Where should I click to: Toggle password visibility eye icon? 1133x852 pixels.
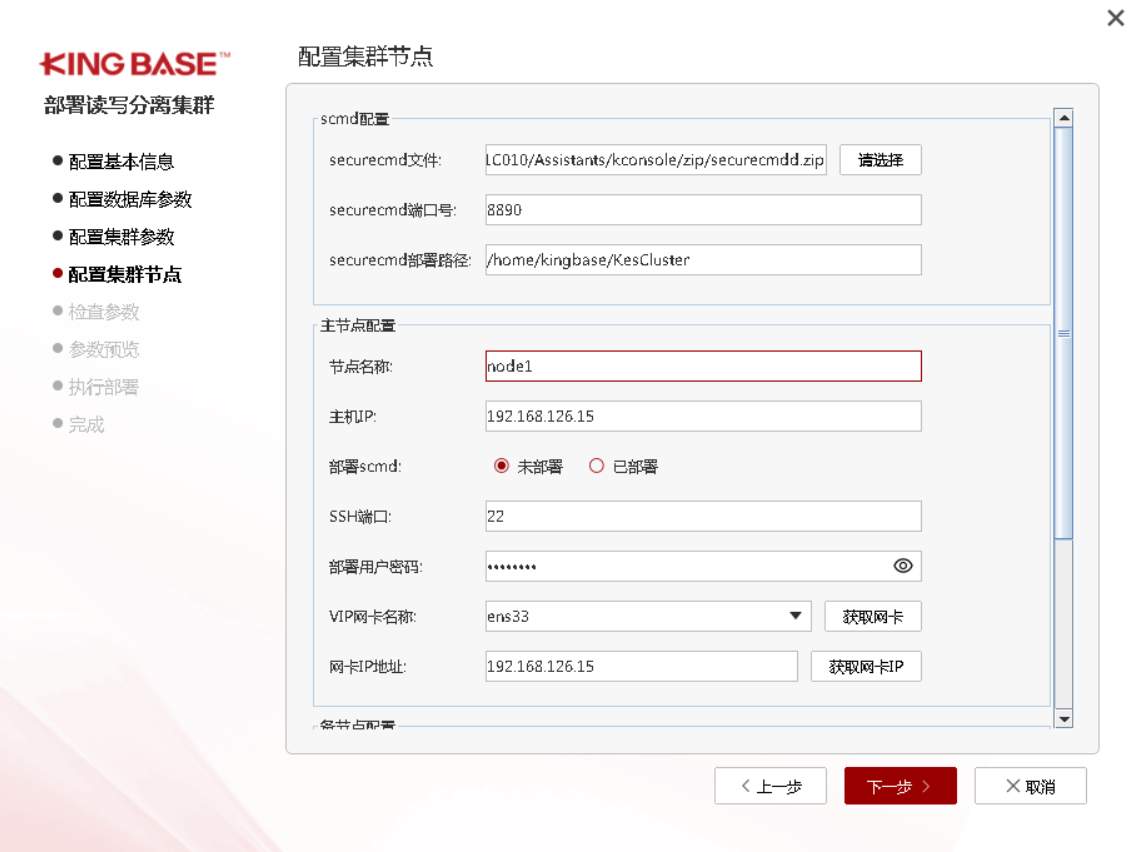(902, 566)
